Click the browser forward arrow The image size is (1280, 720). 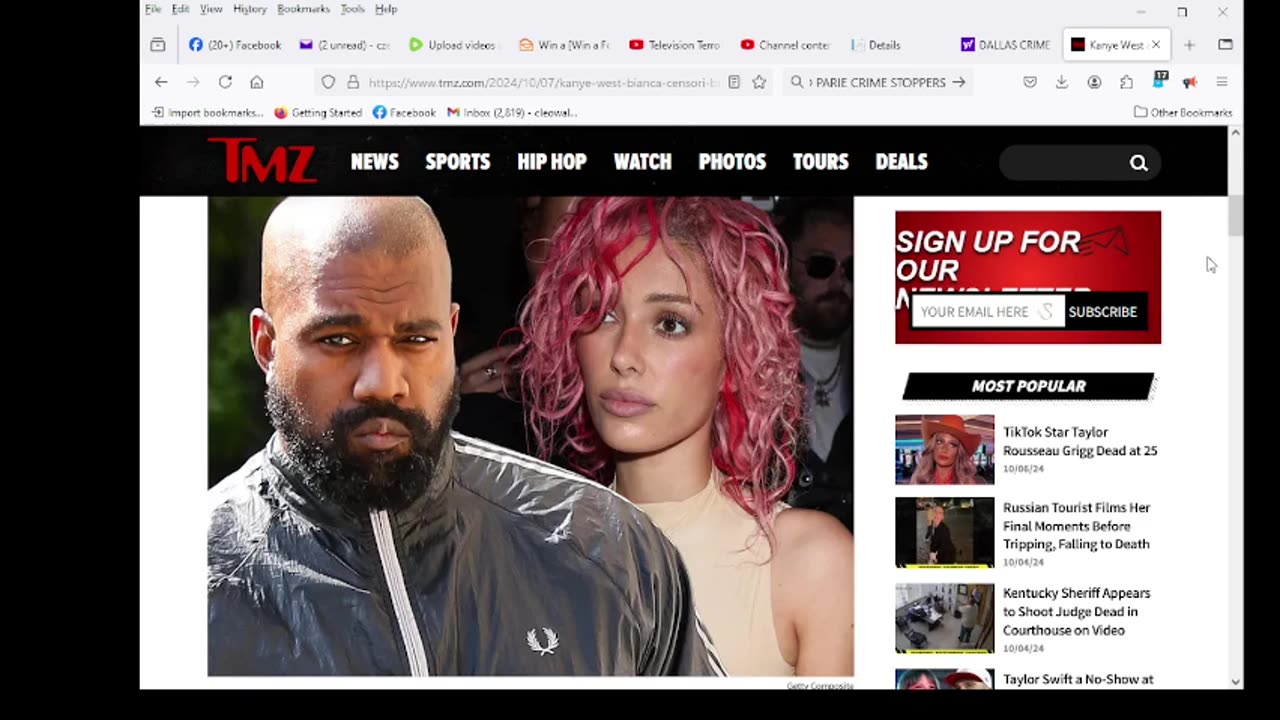point(193,82)
